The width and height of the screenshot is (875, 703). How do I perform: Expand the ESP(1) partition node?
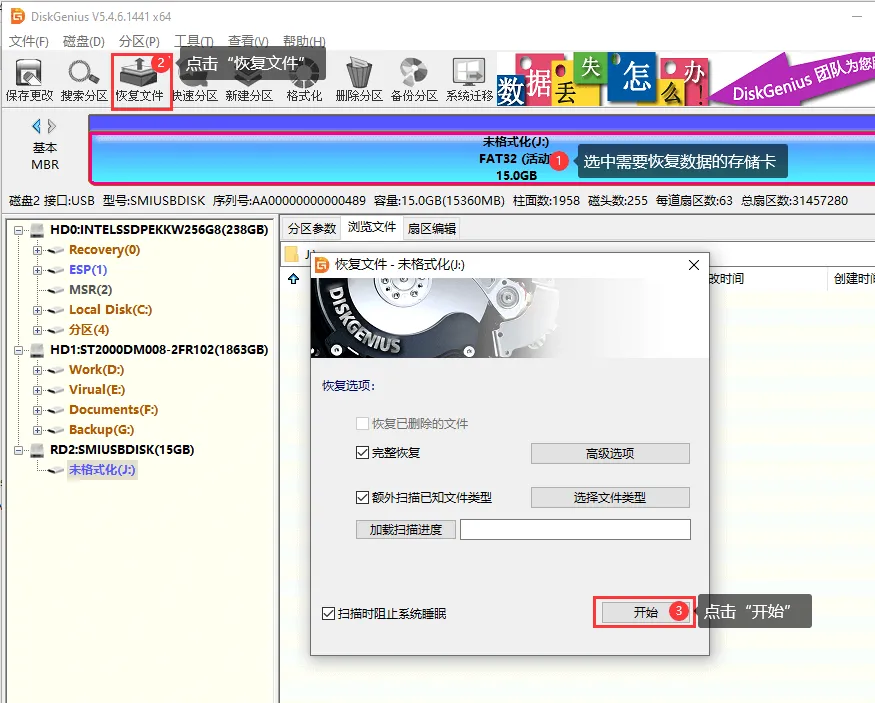(x=37, y=270)
